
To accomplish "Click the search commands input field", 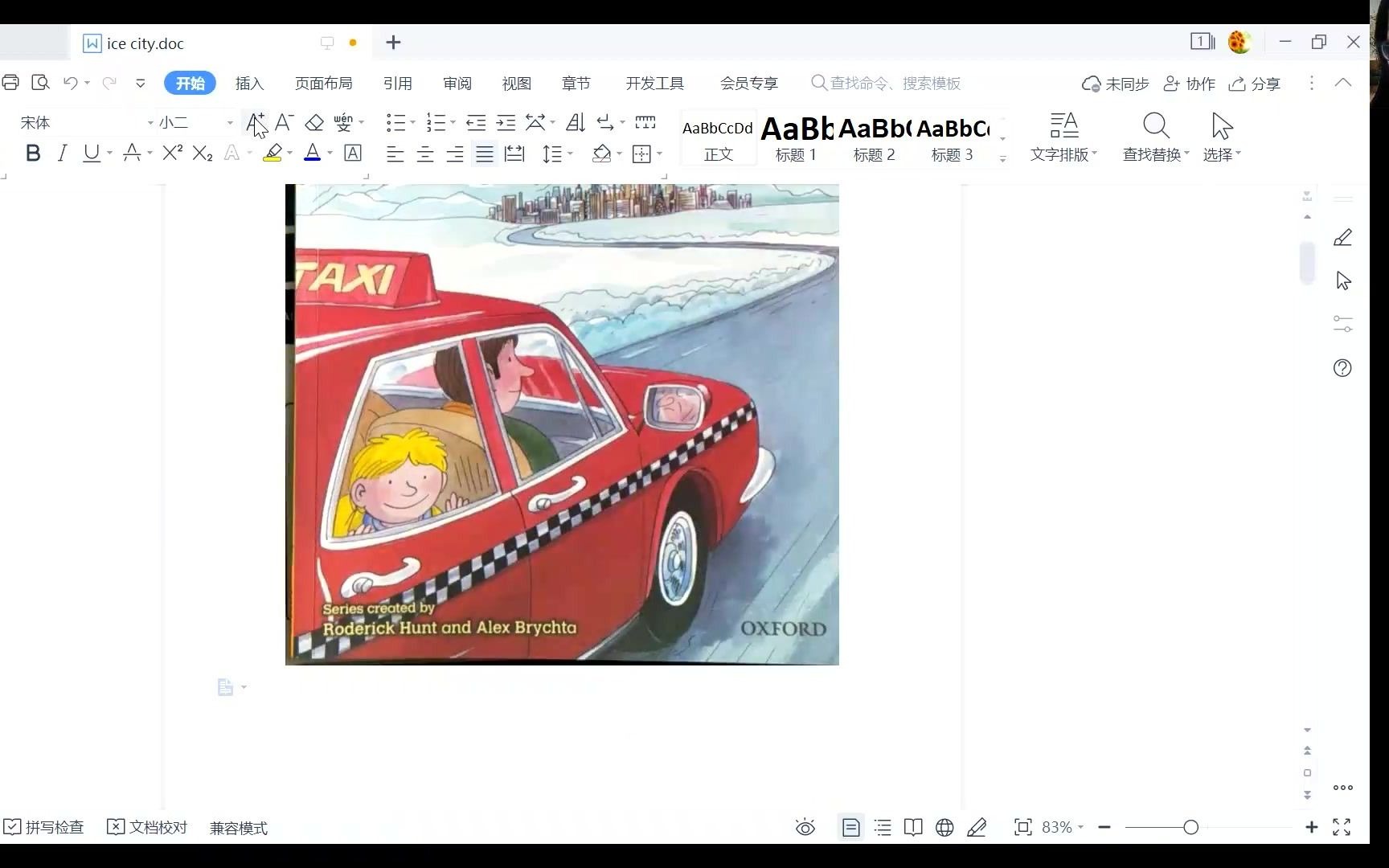I will (x=886, y=83).
